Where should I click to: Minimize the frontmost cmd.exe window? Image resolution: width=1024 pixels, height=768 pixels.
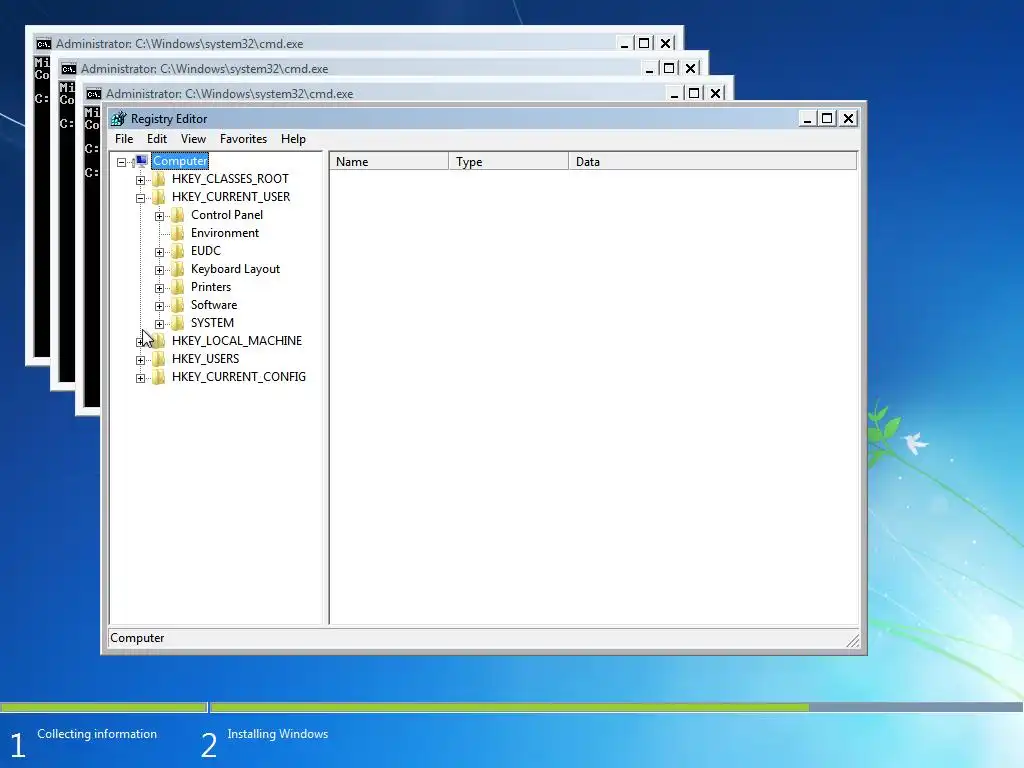pos(674,93)
